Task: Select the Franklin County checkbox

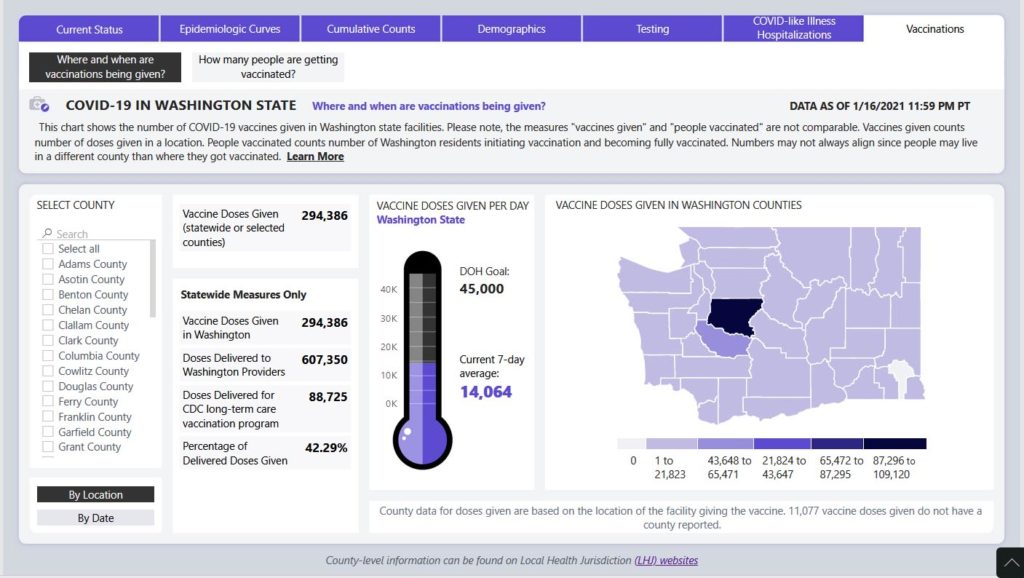Action: (x=48, y=417)
